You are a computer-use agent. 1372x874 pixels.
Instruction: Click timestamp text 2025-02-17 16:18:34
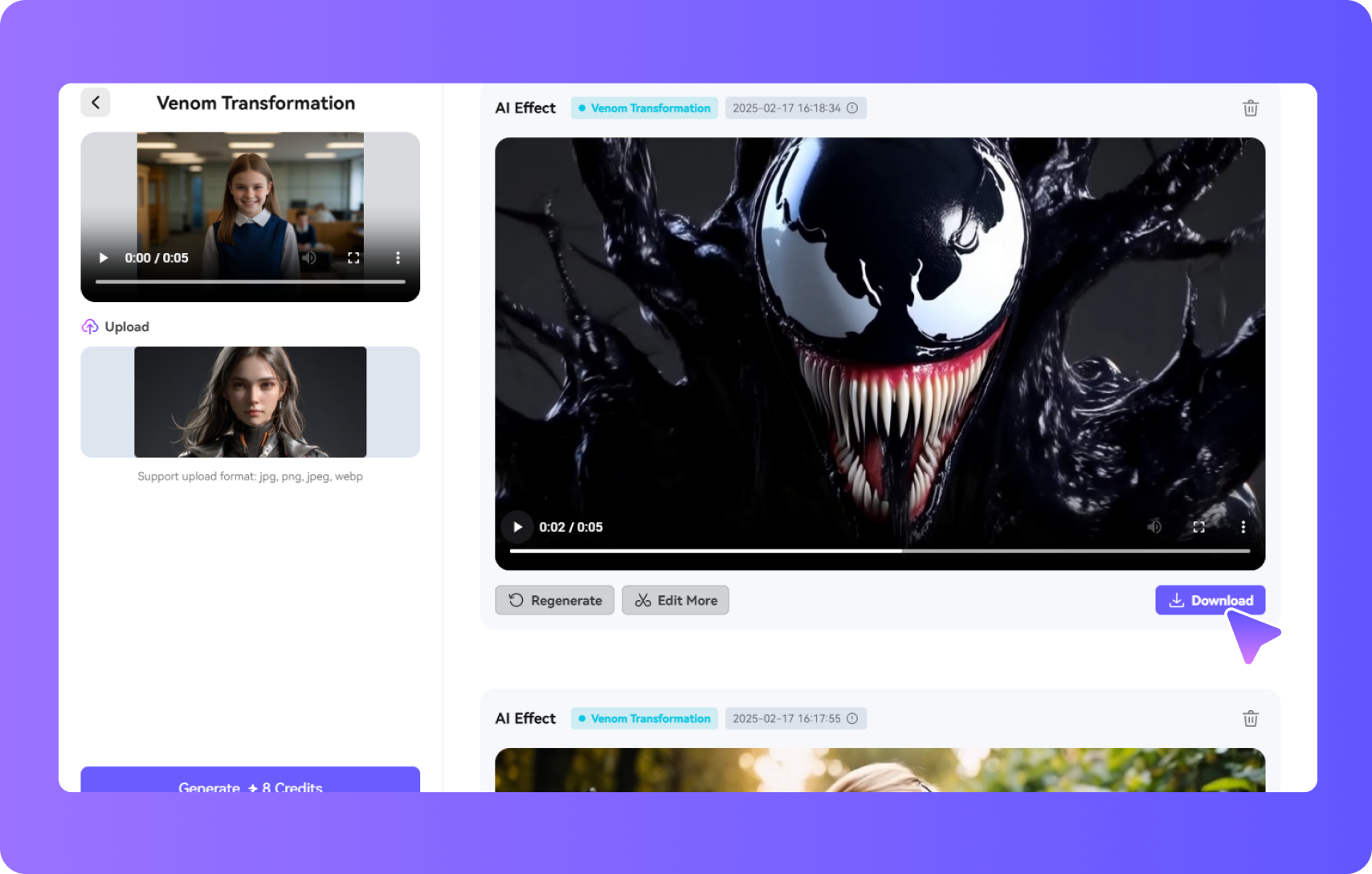click(786, 108)
